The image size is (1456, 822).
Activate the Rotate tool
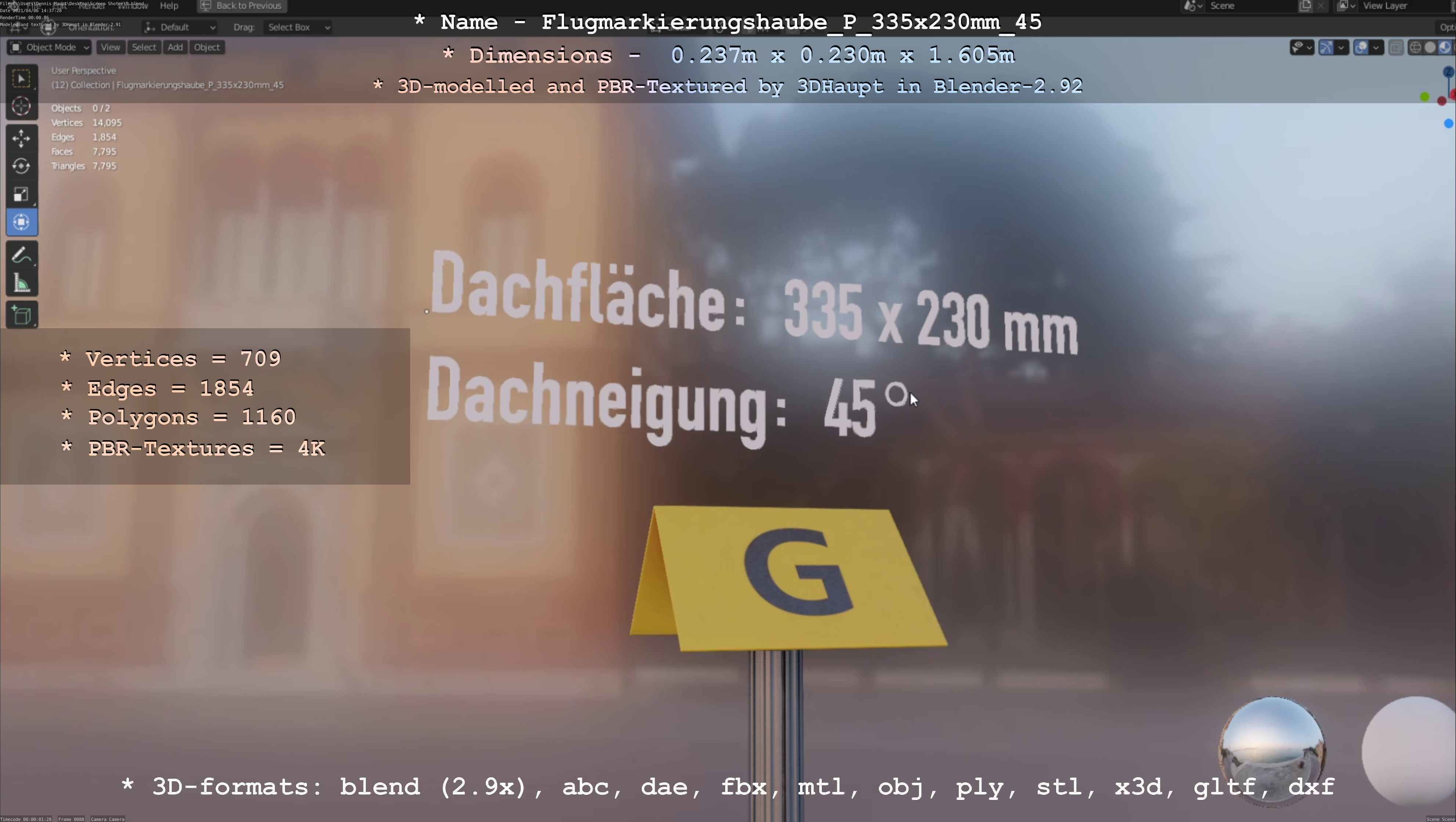pos(21,166)
